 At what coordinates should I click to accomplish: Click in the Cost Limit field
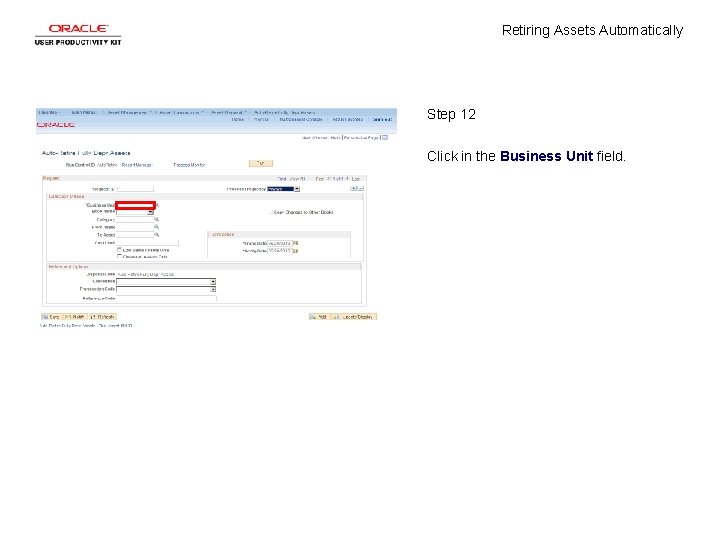tap(147, 242)
